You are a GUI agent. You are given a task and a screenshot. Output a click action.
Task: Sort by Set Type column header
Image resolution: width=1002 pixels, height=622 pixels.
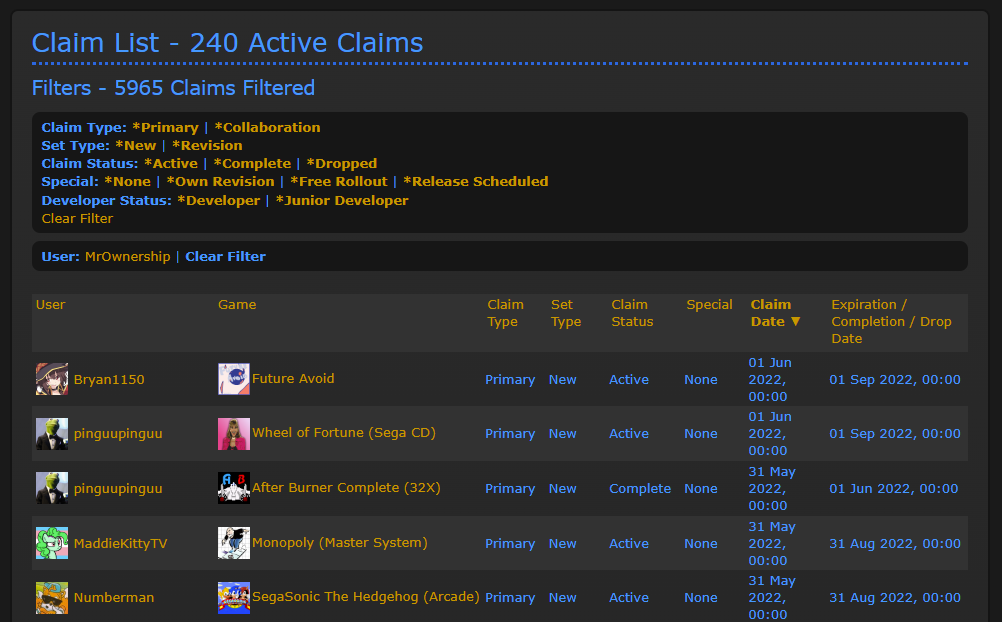point(566,313)
